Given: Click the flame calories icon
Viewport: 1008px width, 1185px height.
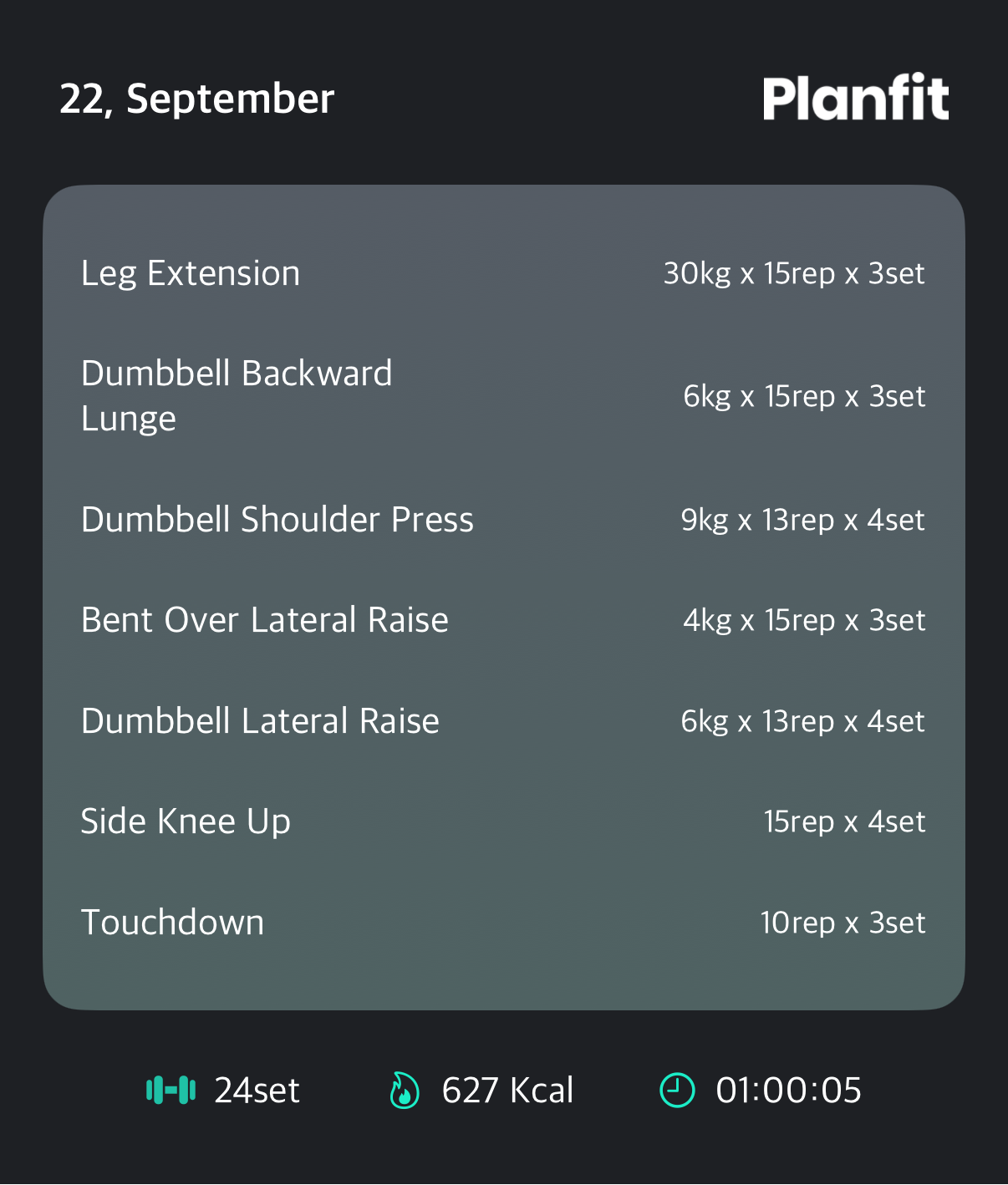Looking at the screenshot, I should (405, 1090).
